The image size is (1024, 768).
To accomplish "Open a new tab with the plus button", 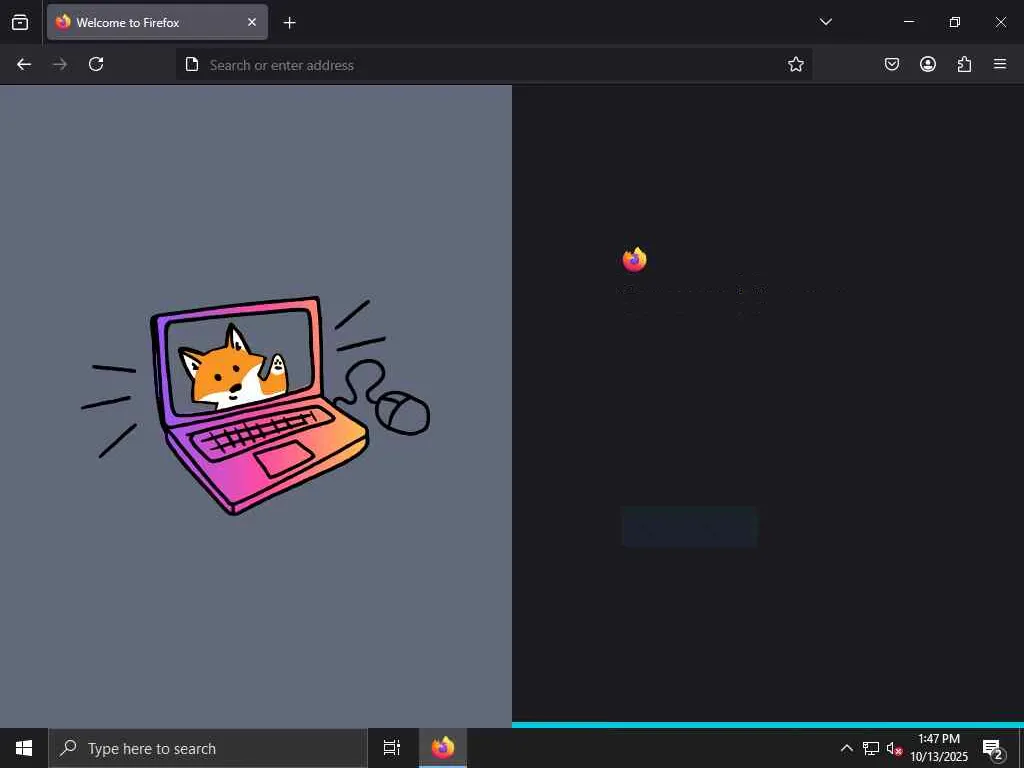I will point(289,23).
